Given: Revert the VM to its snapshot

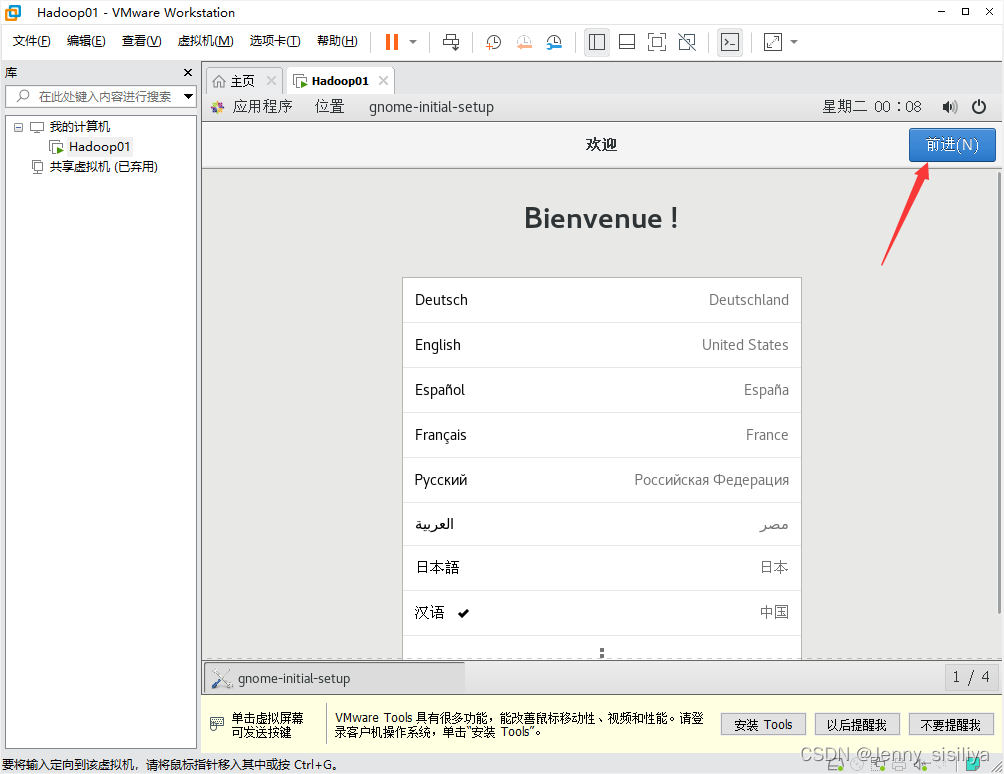Looking at the screenshot, I should click(x=524, y=42).
